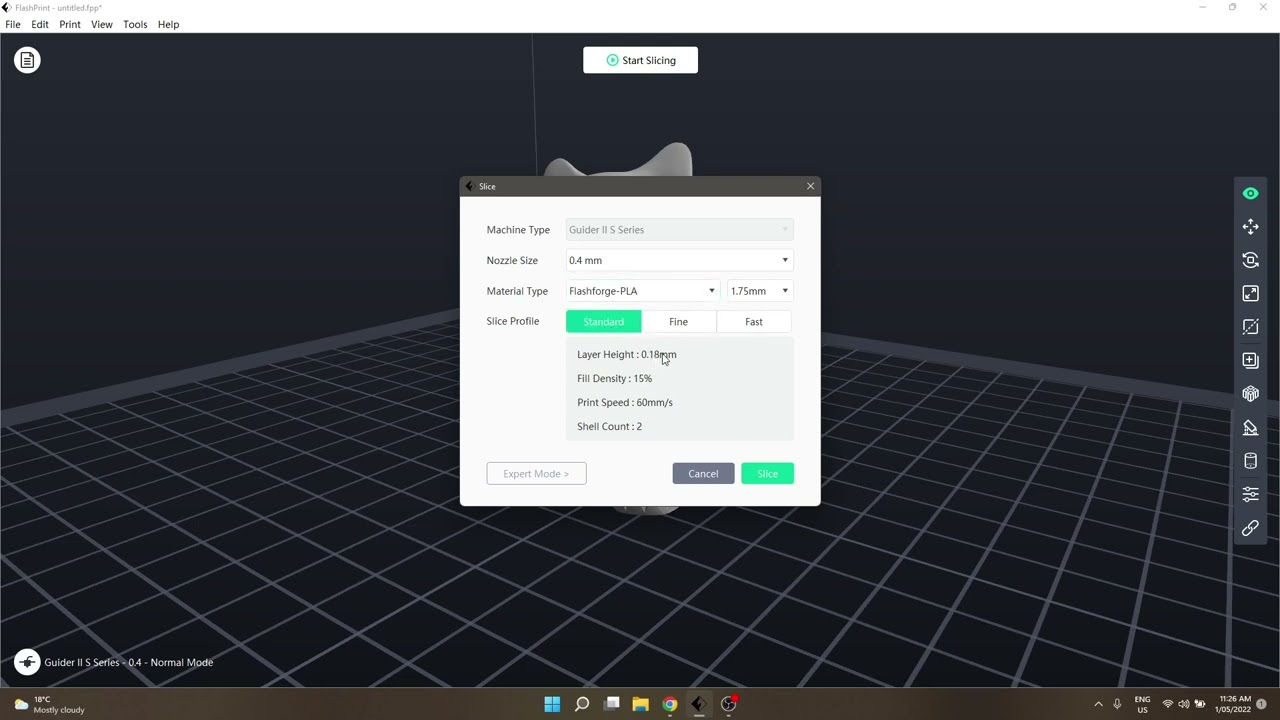
Task: Click the Start Slicing button
Action: coord(641,60)
